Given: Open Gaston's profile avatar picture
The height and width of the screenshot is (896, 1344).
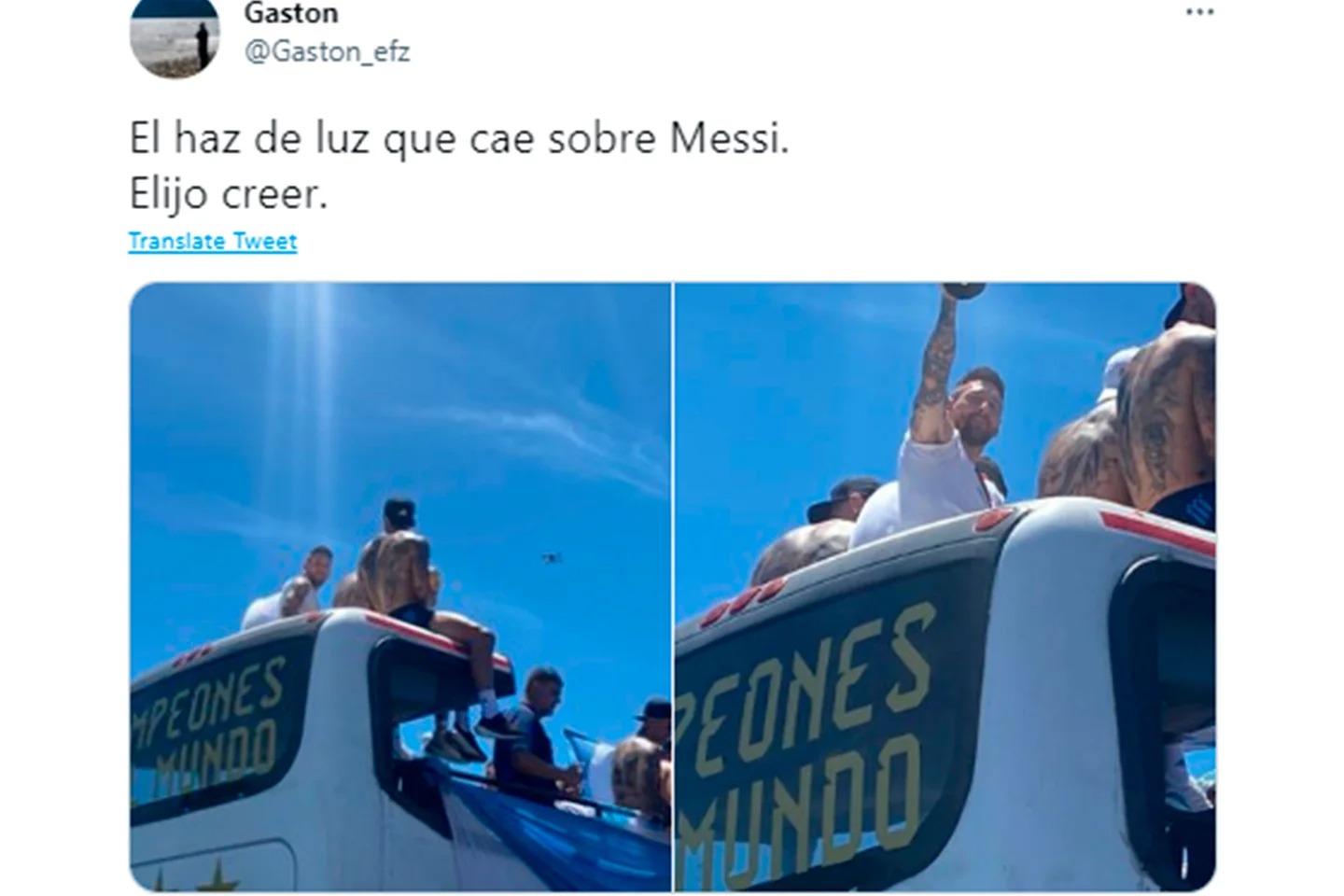Looking at the screenshot, I should 175,34.
